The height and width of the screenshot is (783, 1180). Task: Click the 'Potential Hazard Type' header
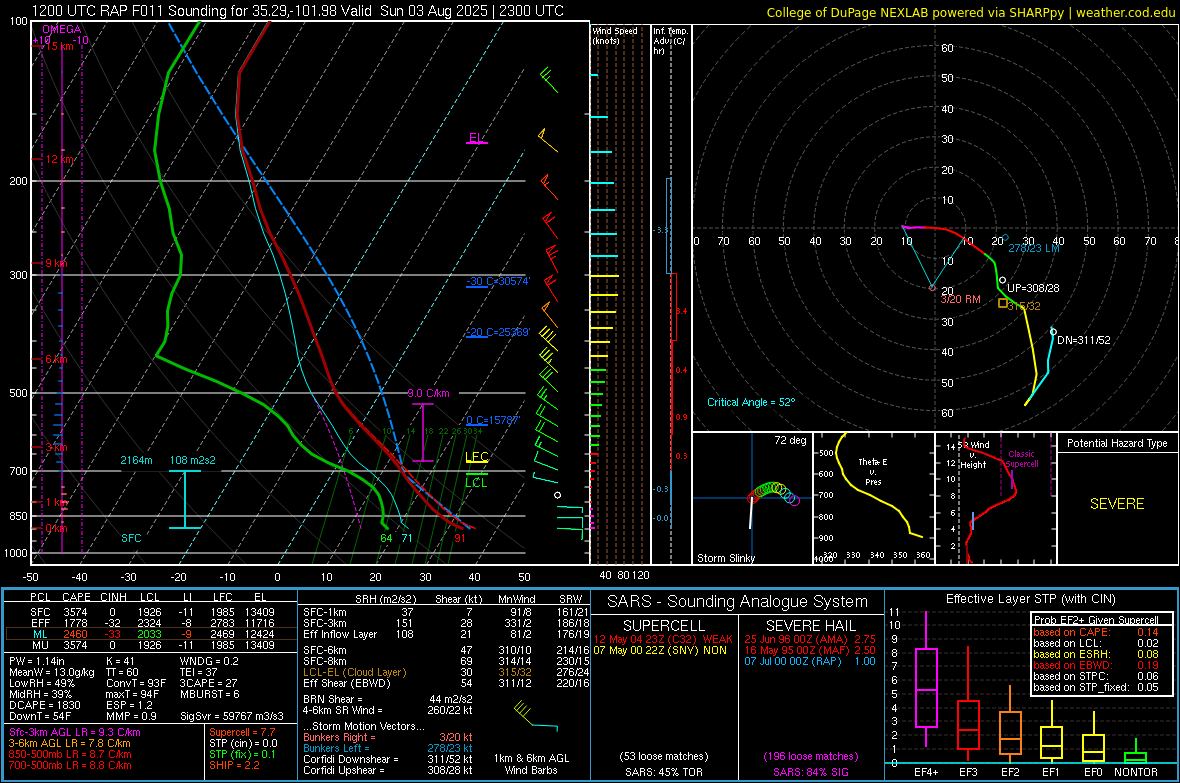[x=1117, y=443]
